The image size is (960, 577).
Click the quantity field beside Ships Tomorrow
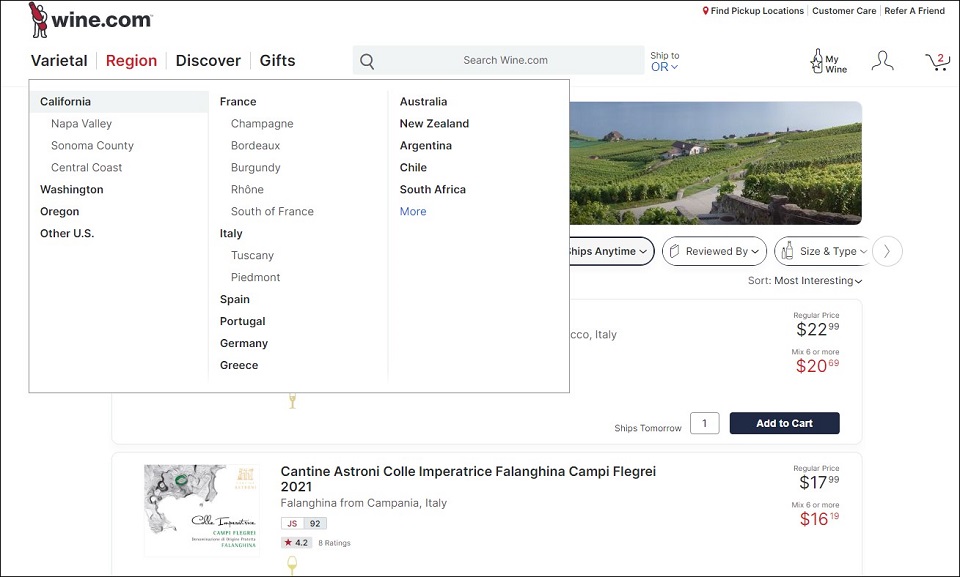[704, 423]
